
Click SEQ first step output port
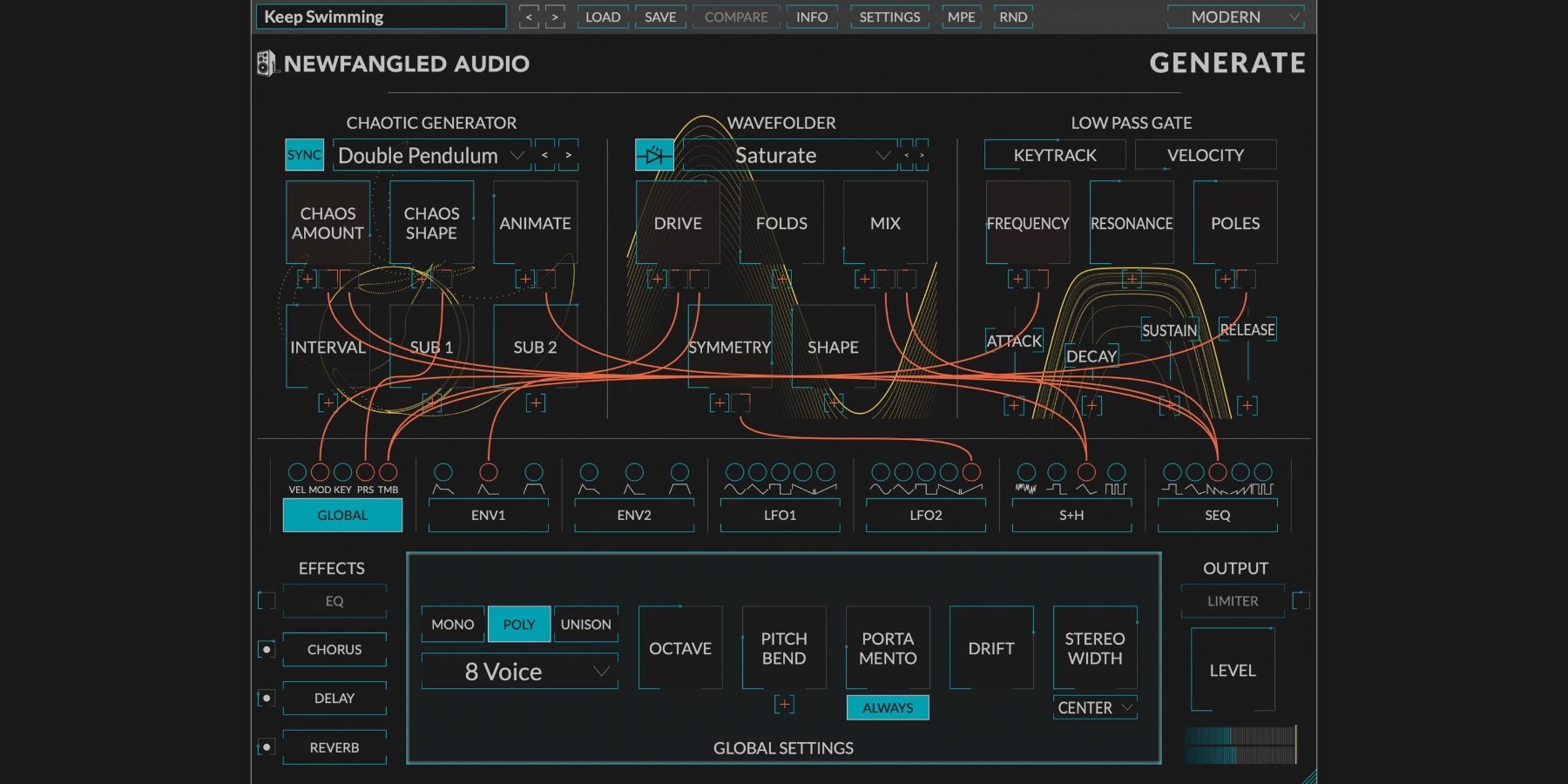pos(1173,472)
